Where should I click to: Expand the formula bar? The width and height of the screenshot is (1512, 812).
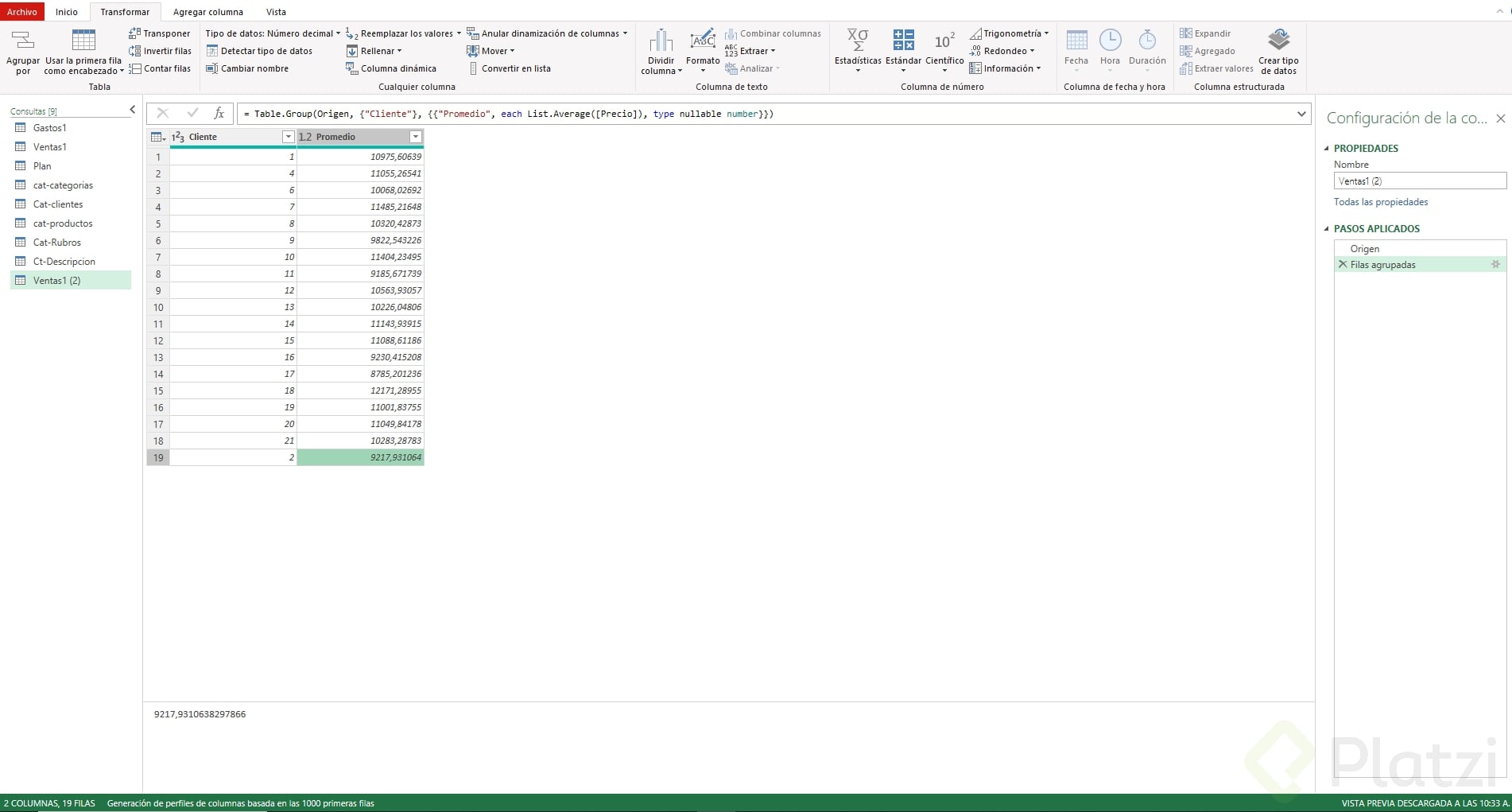coord(1301,114)
